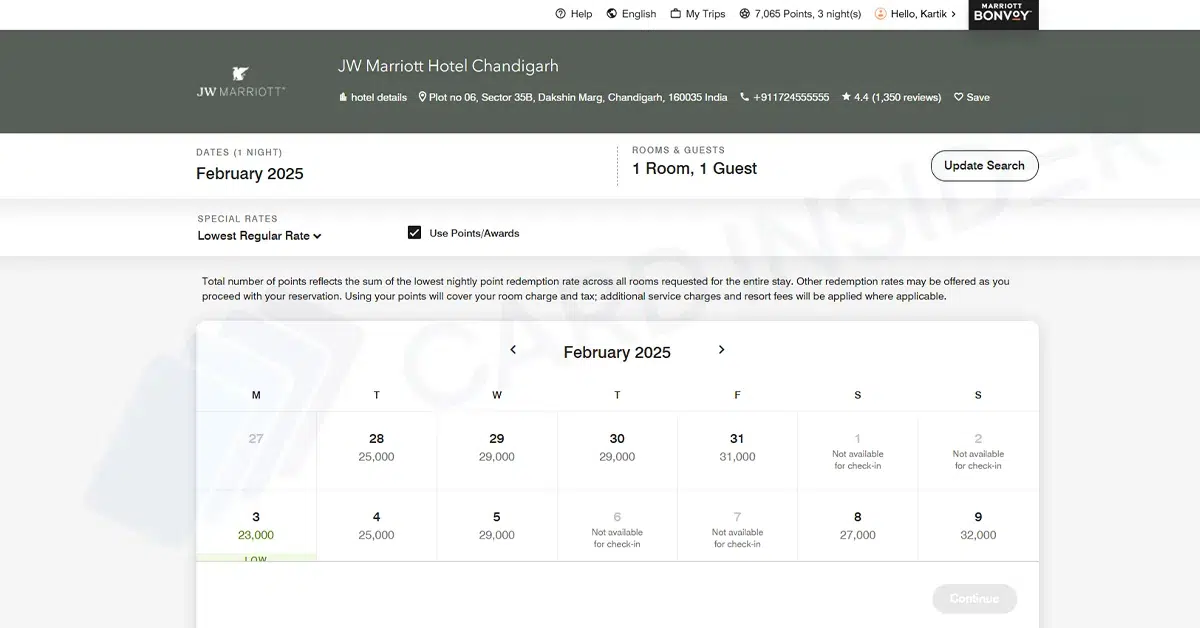Go to previous month with left arrow

(513, 350)
